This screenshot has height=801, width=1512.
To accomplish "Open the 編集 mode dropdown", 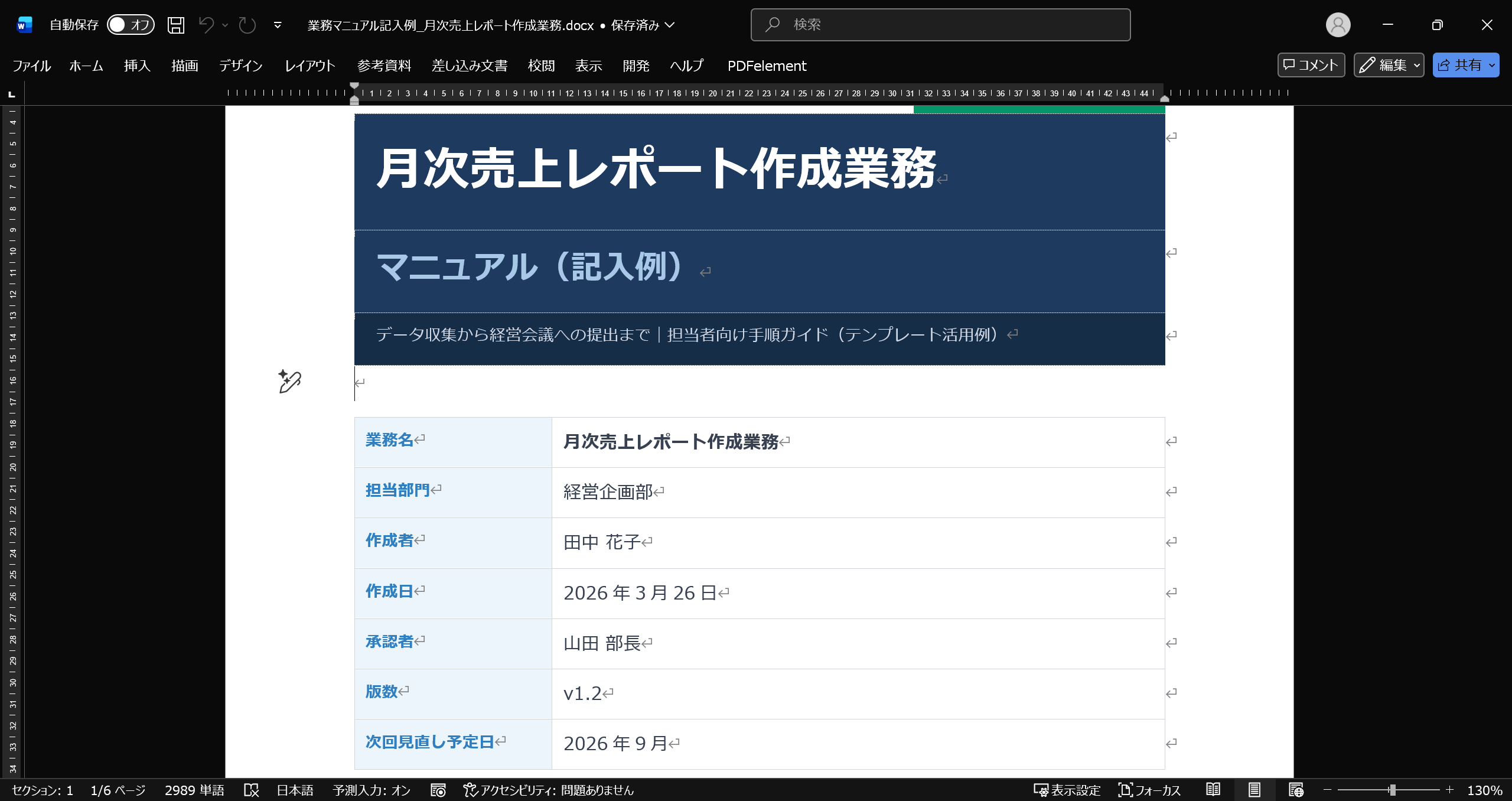I will (1389, 65).
